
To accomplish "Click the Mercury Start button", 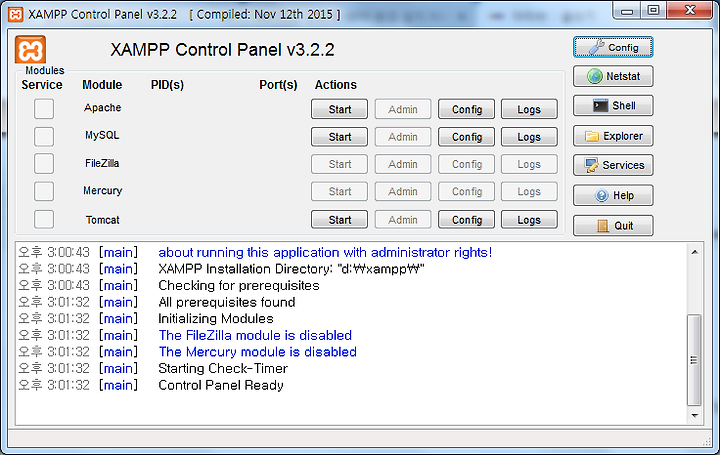I will tap(339, 191).
